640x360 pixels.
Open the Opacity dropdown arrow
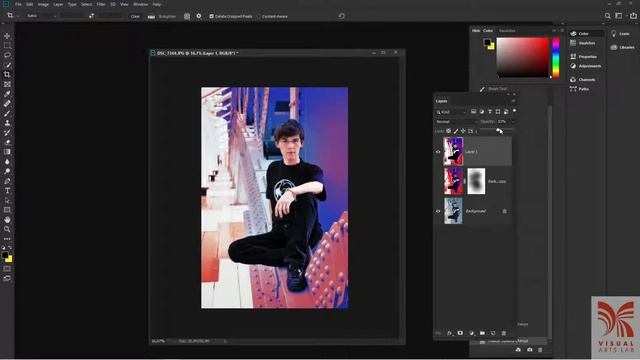coord(513,122)
